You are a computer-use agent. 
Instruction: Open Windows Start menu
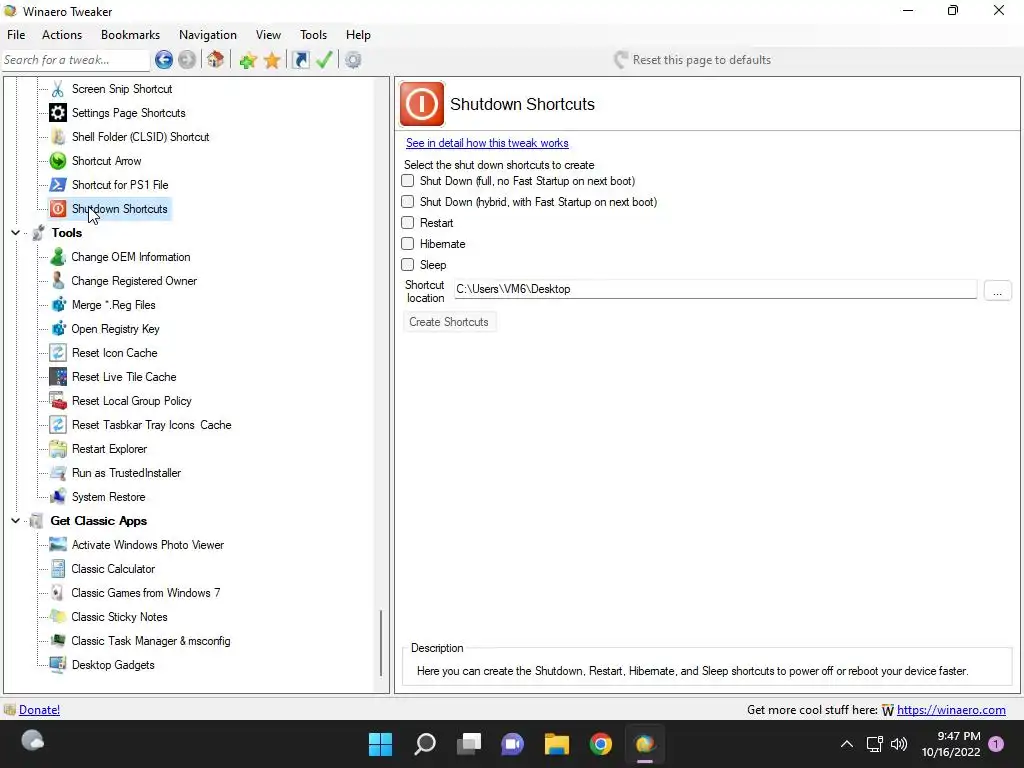pyautogui.click(x=380, y=744)
